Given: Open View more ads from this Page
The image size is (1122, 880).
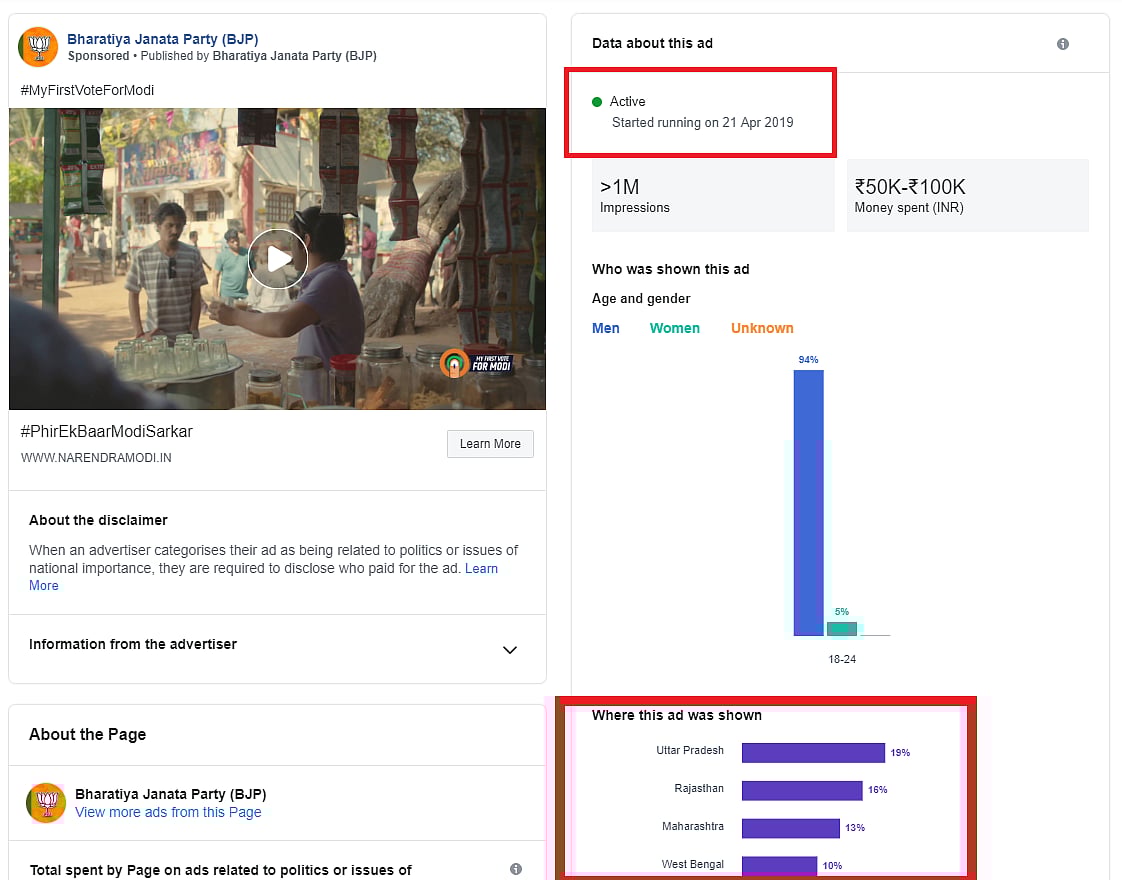Looking at the screenshot, I should [x=168, y=812].
